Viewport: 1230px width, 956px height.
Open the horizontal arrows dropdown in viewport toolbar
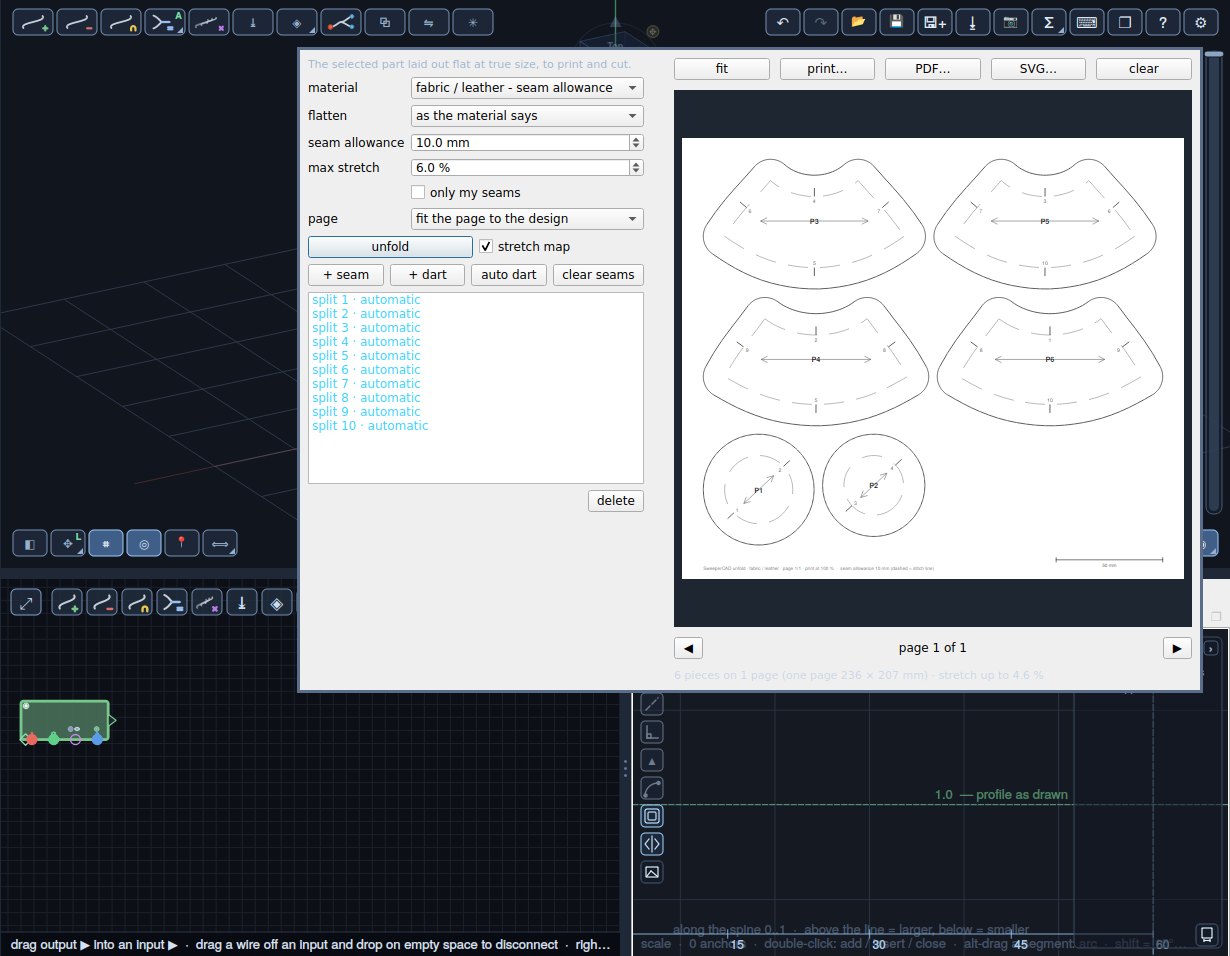(x=220, y=544)
